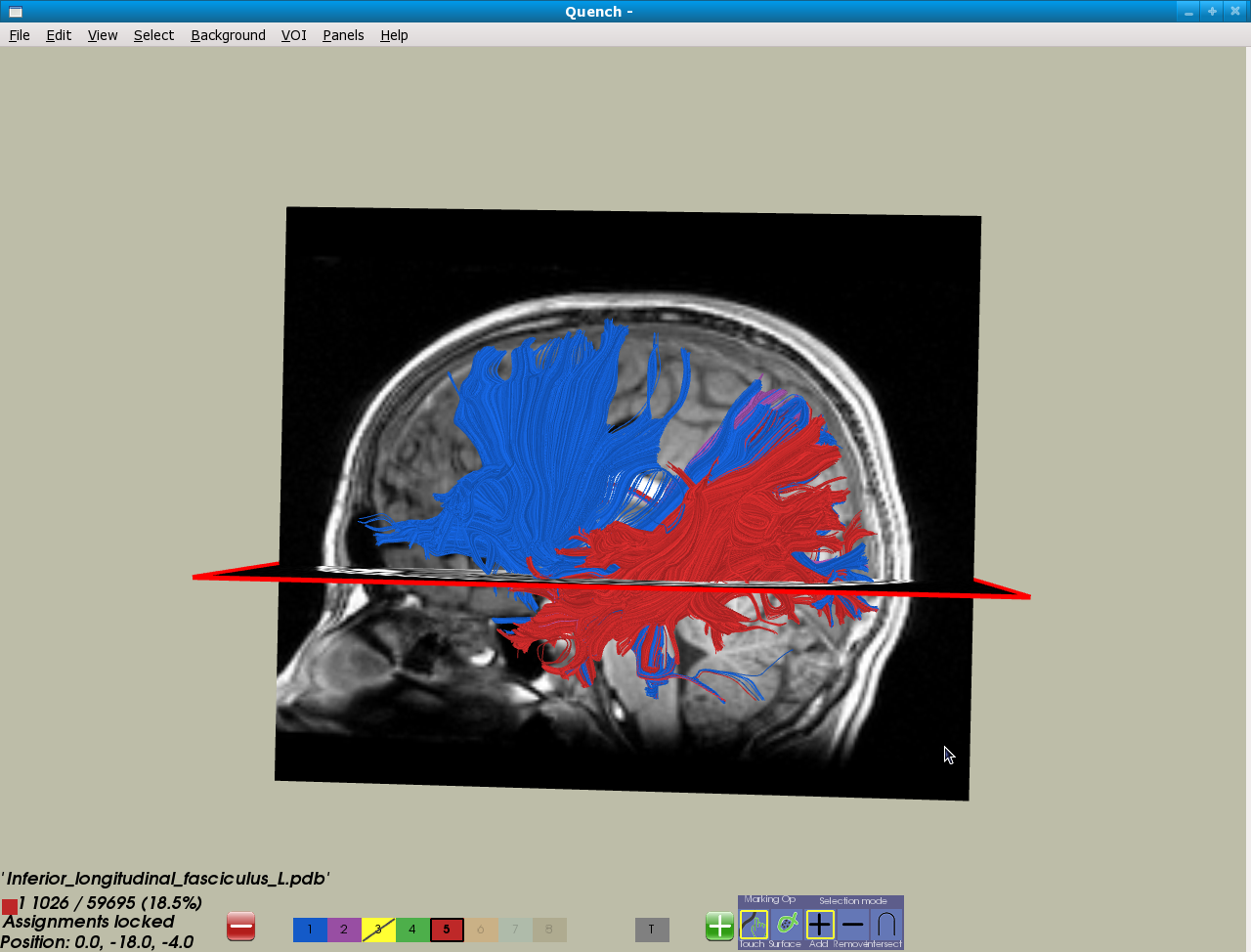Open the File menu
Screen dimensions: 1251x952
click(20, 35)
